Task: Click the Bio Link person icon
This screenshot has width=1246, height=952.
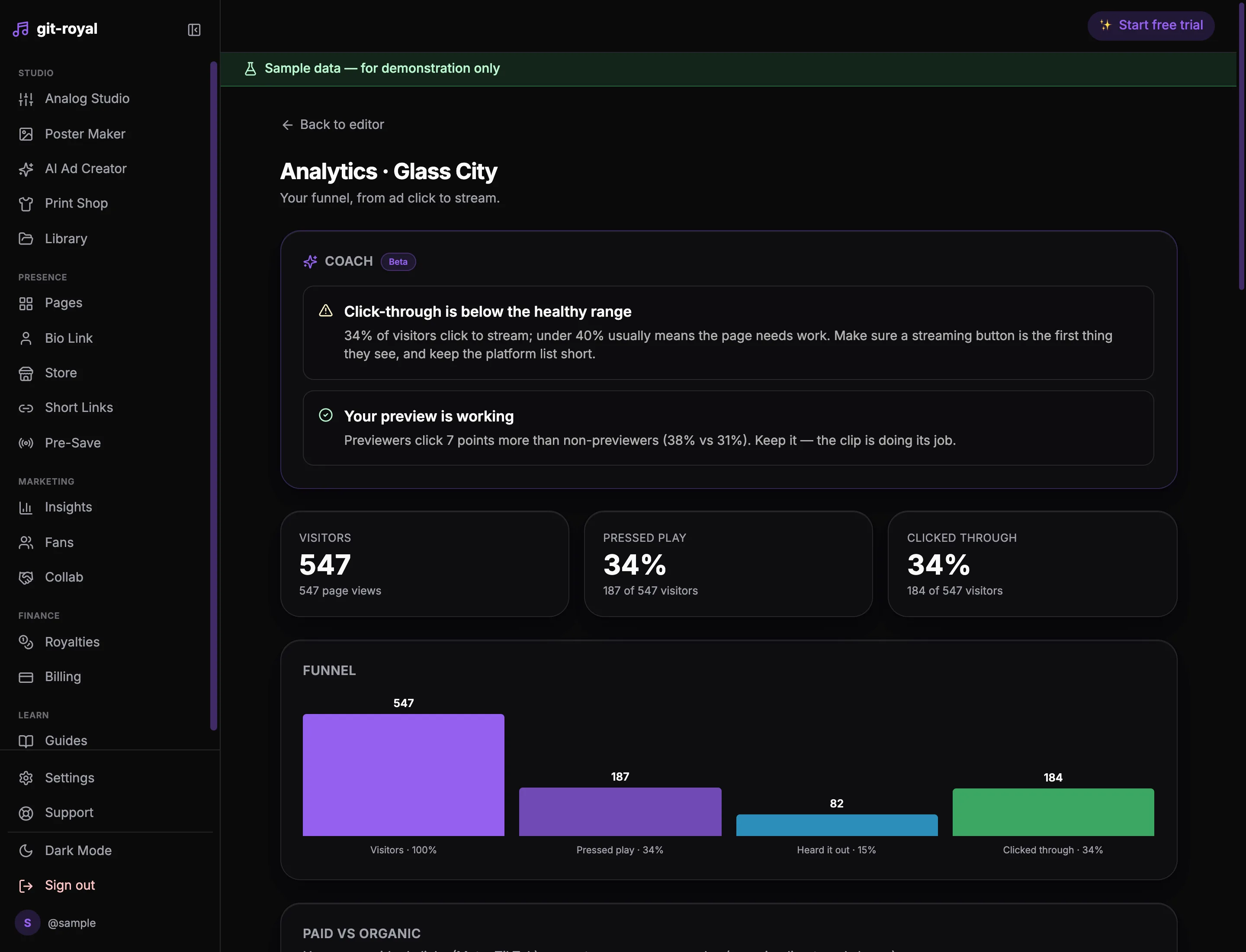Action: coord(26,338)
